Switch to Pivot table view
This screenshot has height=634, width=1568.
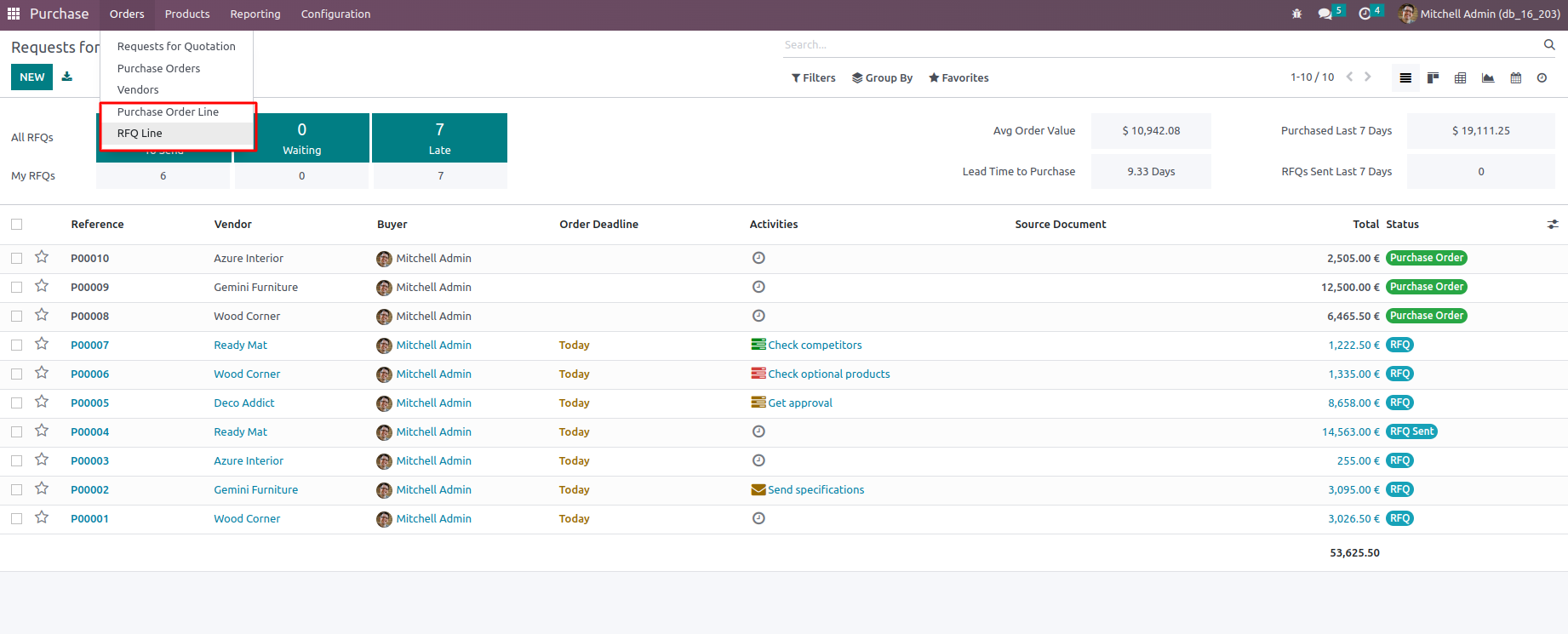coord(1460,77)
